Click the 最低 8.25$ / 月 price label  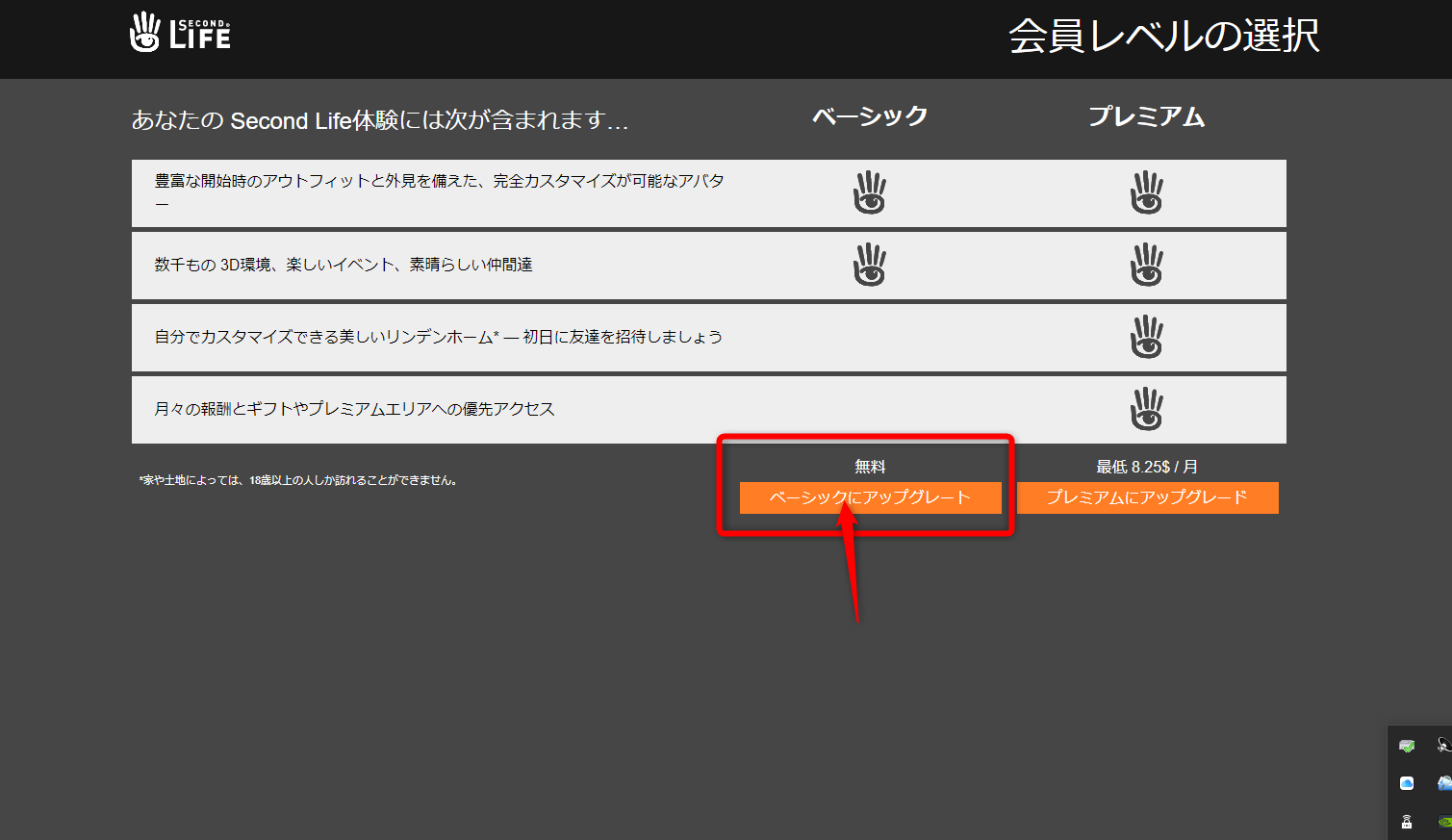(1146, 467)
